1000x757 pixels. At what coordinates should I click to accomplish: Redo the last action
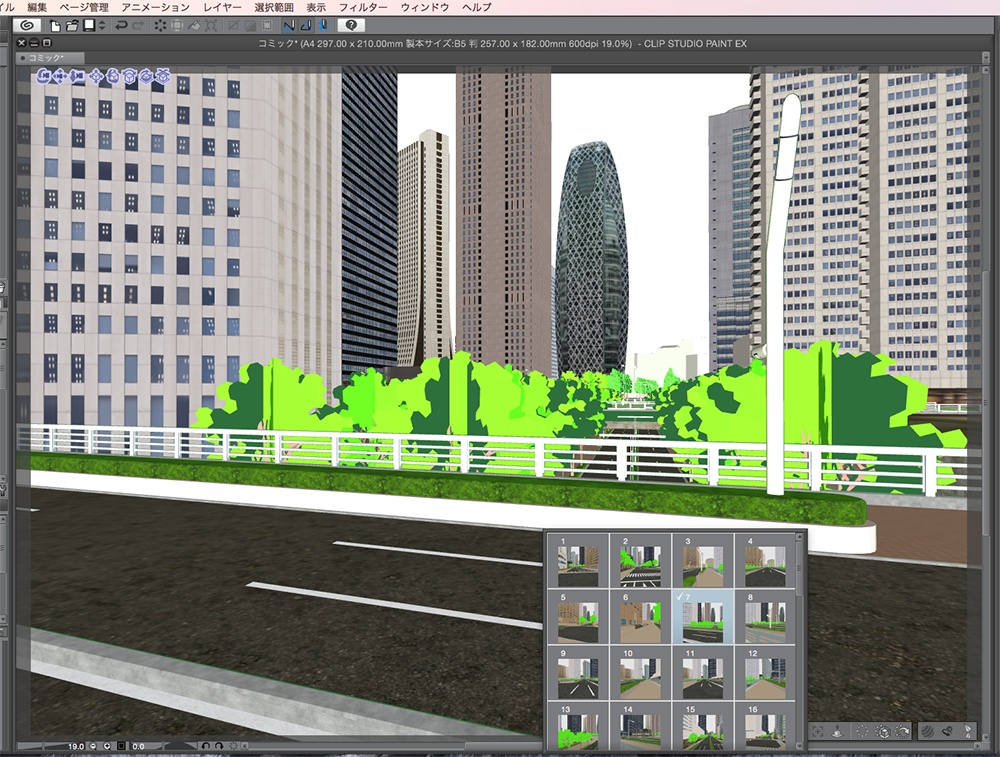pos(138,26)
